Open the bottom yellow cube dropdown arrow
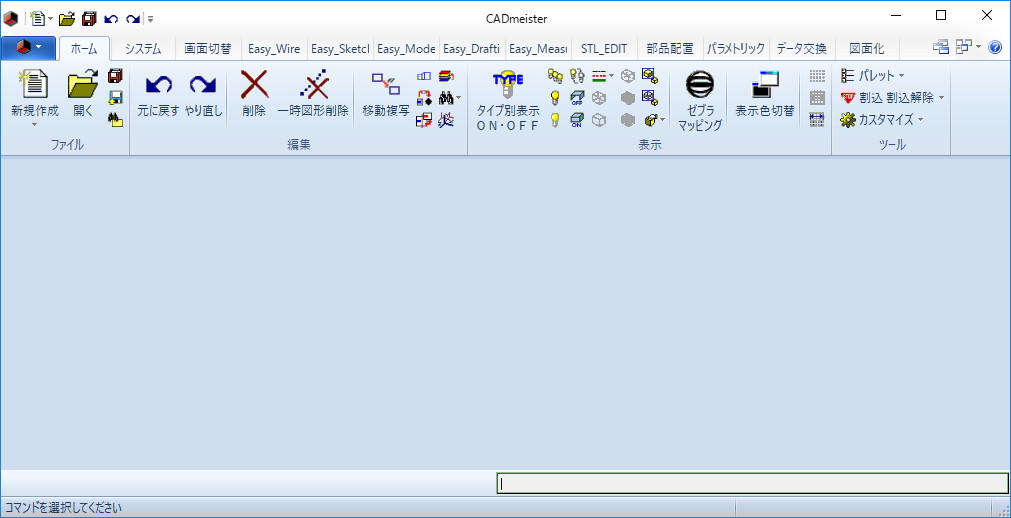1011x518 pixels. [x=663, y=120]
